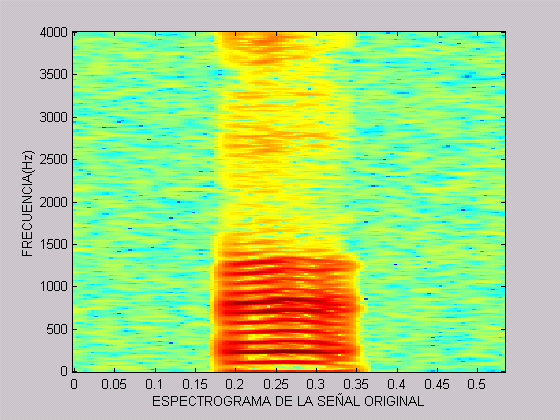Click the 0.35 time tick label
The width and height of the screenshot is (560, 420).
coord(356,384)
